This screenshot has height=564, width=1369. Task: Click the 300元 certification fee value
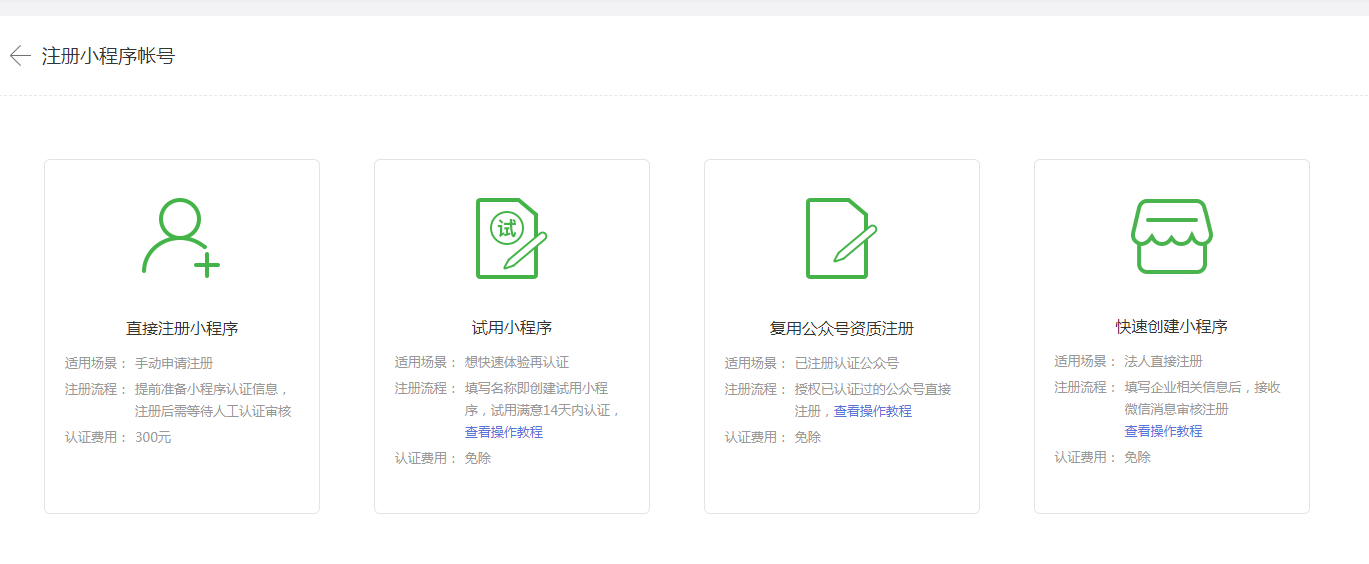pyautogui.click(x=153, y=437)
